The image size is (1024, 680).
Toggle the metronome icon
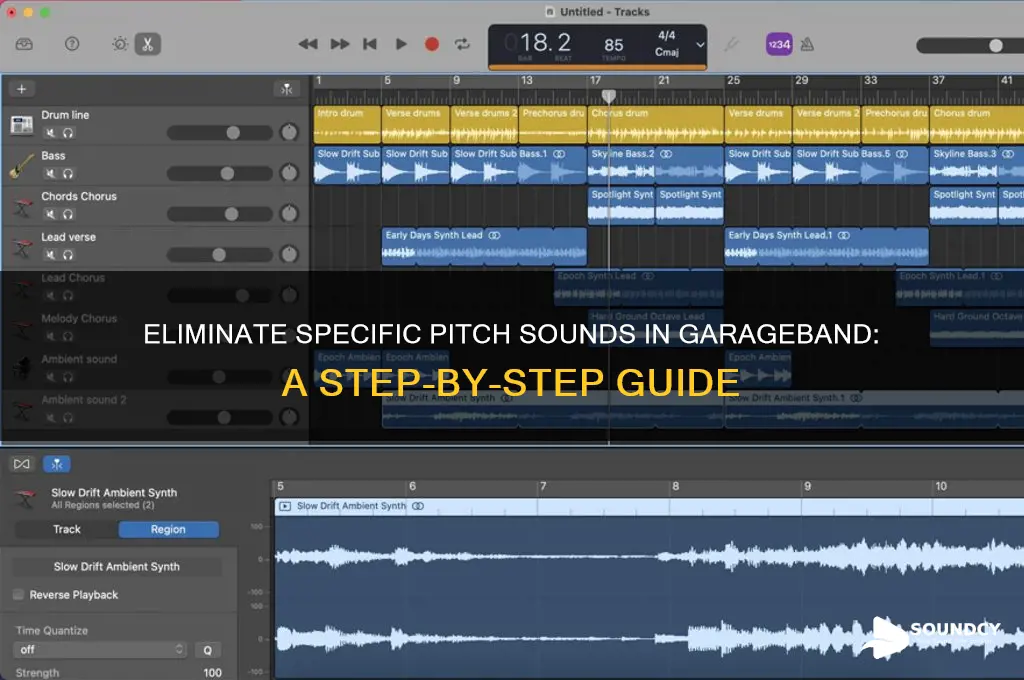click(807, 44)
